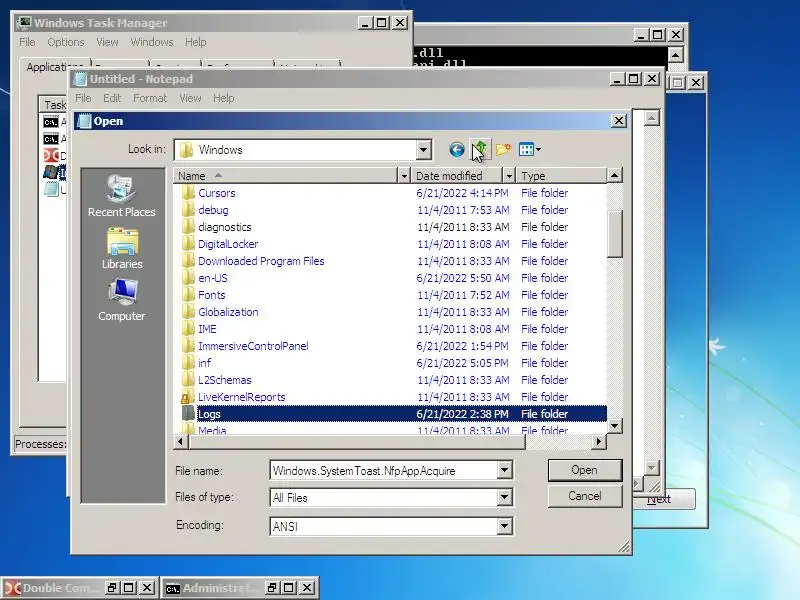Go back using the blue back arrow icon
800x600 pixels.
tap(457, 149)
